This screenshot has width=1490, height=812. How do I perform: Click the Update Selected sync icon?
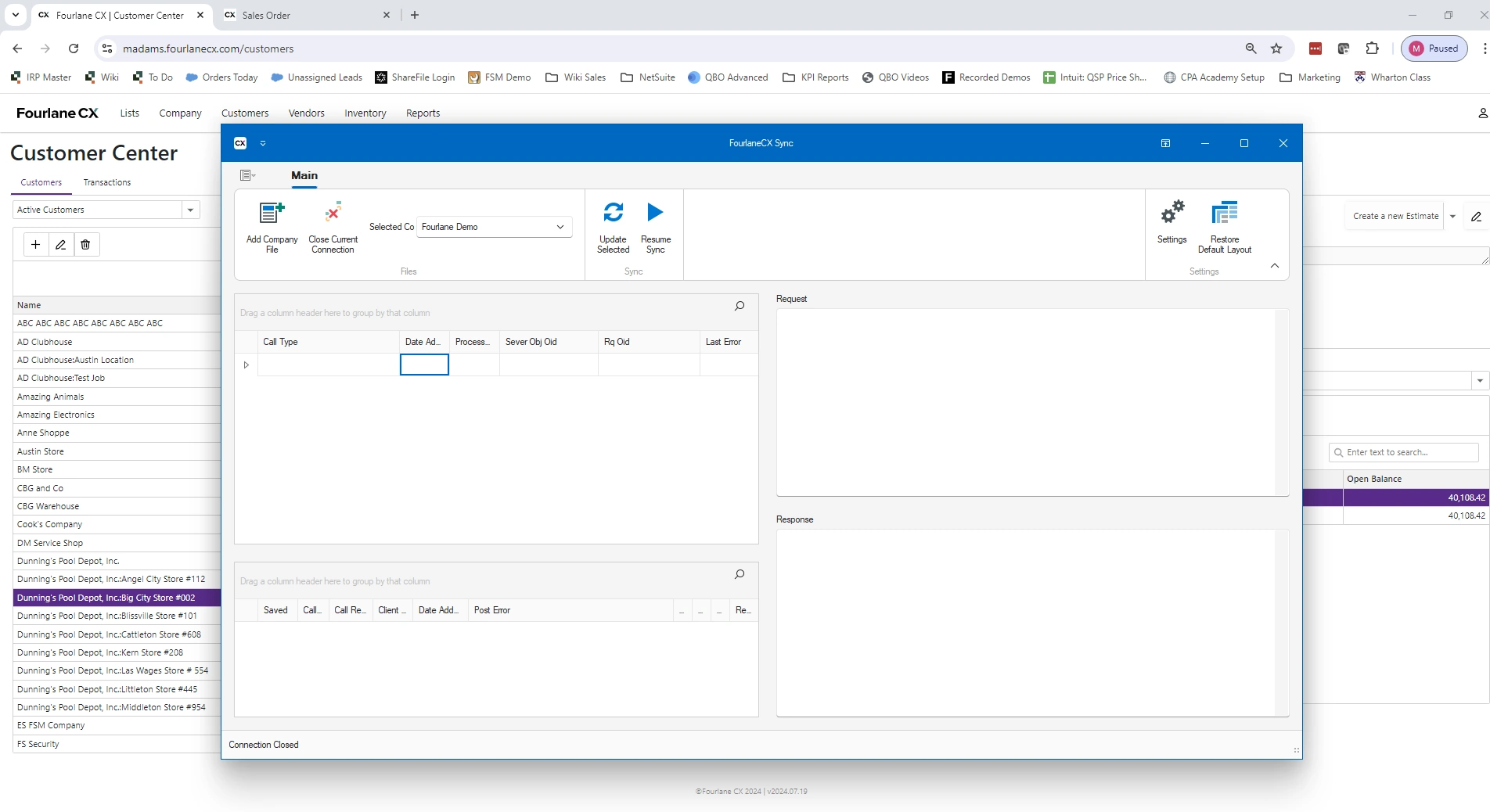613,212
